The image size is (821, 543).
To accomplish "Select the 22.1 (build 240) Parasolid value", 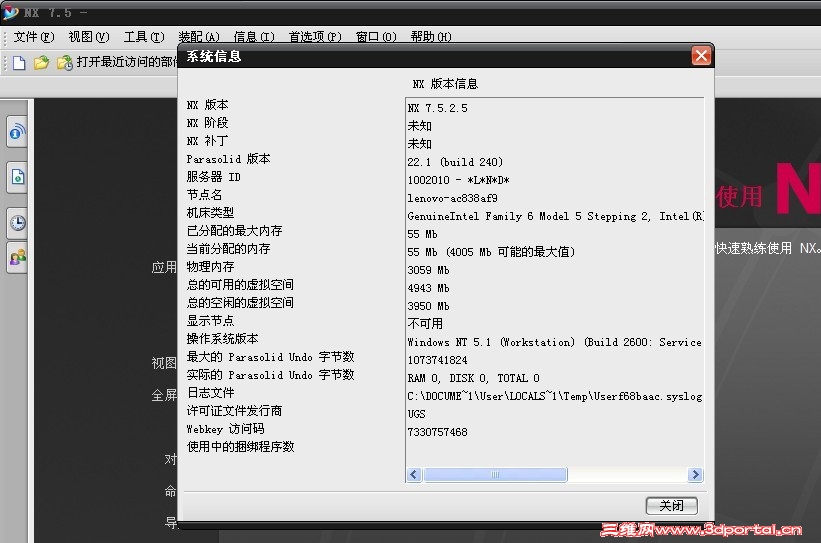I will click(455, 162).
